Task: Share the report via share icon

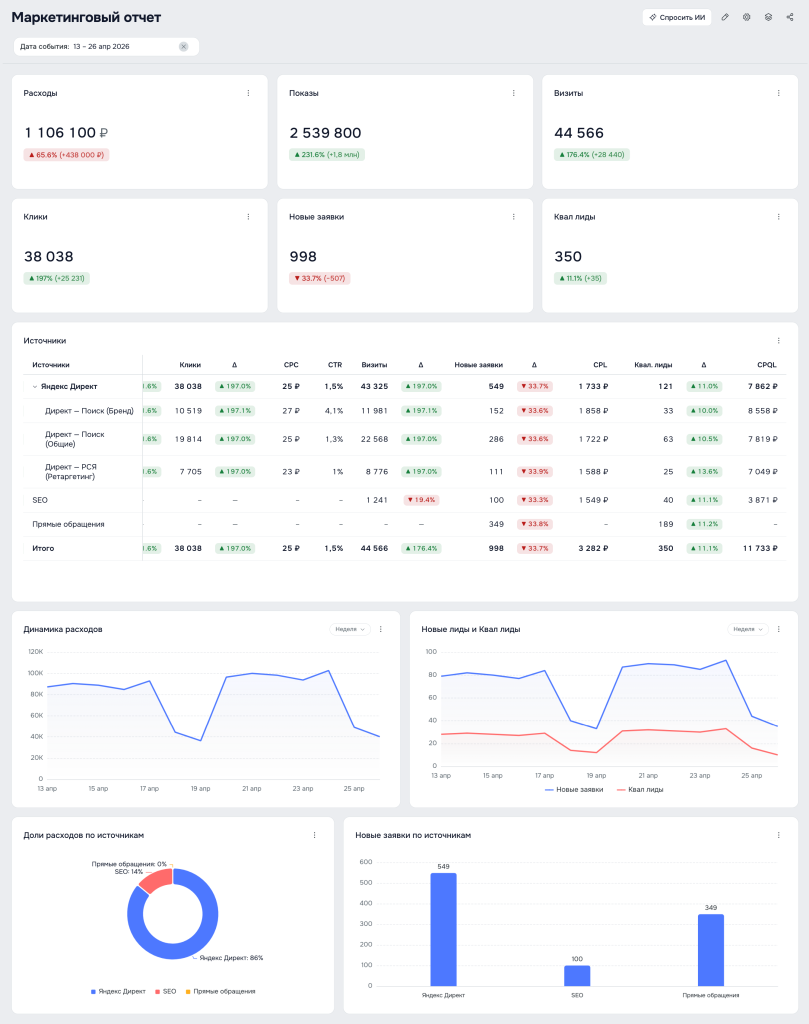Action: (x=790, y=18)
